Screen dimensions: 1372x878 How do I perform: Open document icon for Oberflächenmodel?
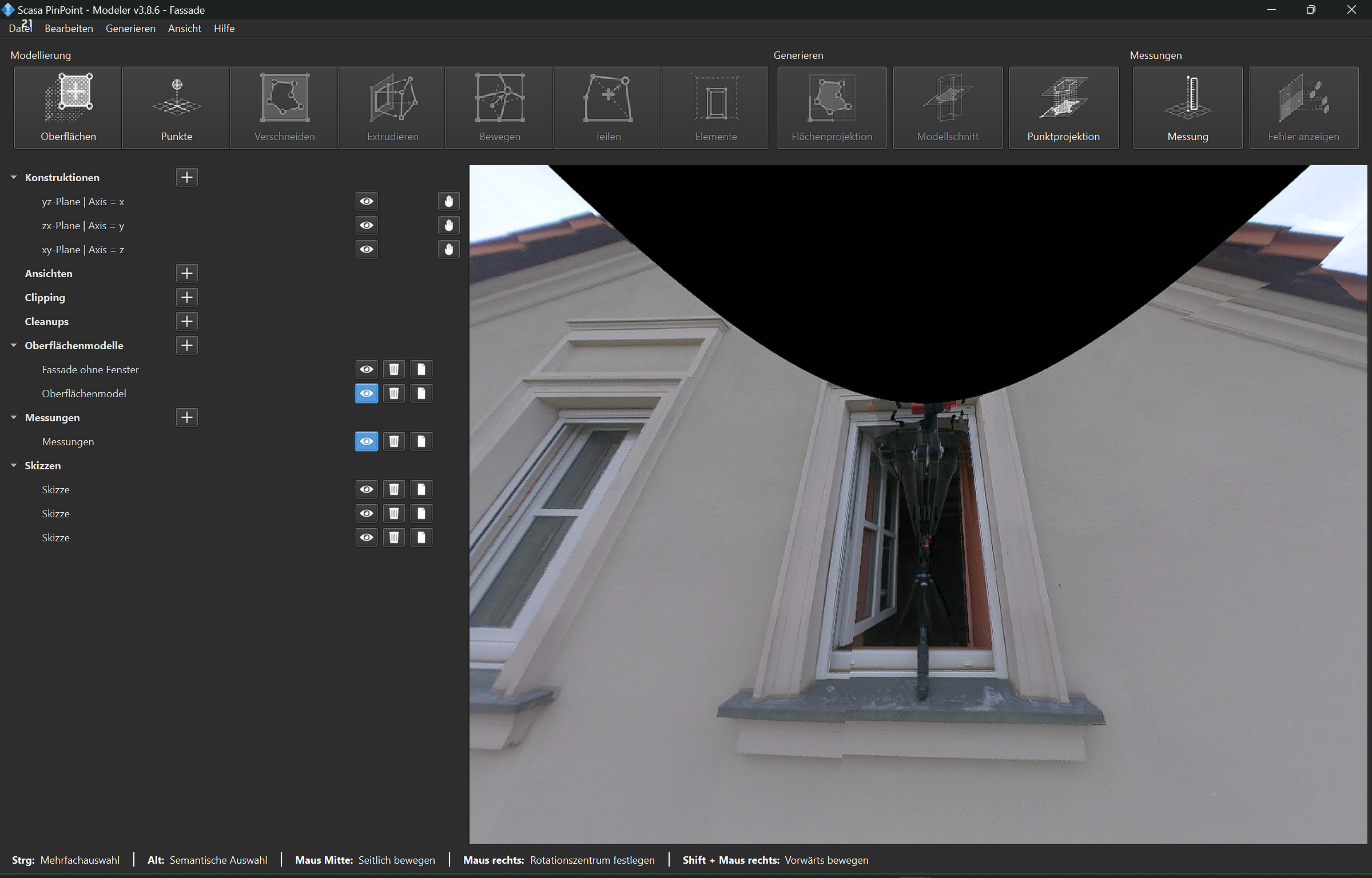coord(421,393)
